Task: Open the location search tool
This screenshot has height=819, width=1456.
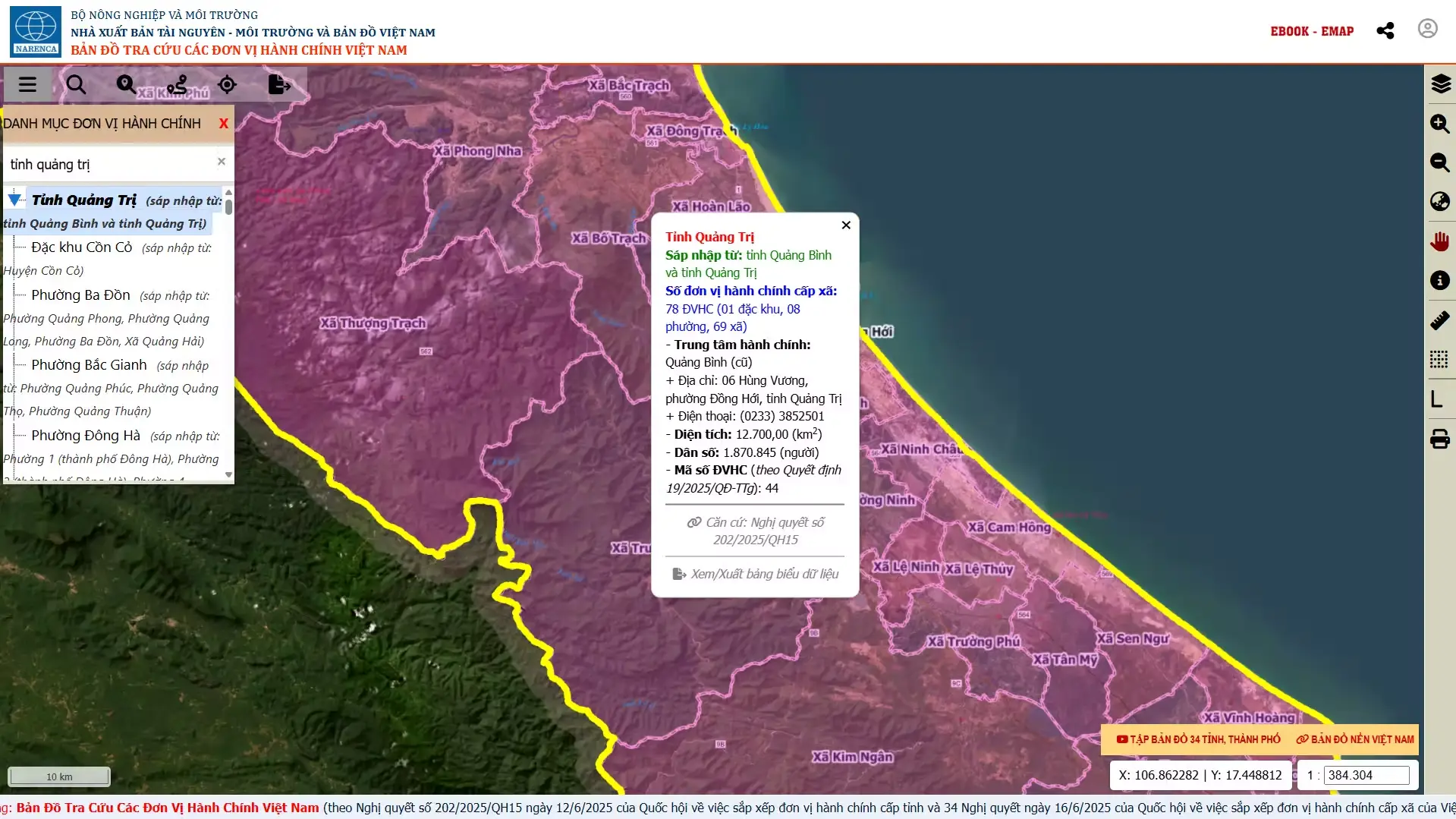Action: click(126, 84)
